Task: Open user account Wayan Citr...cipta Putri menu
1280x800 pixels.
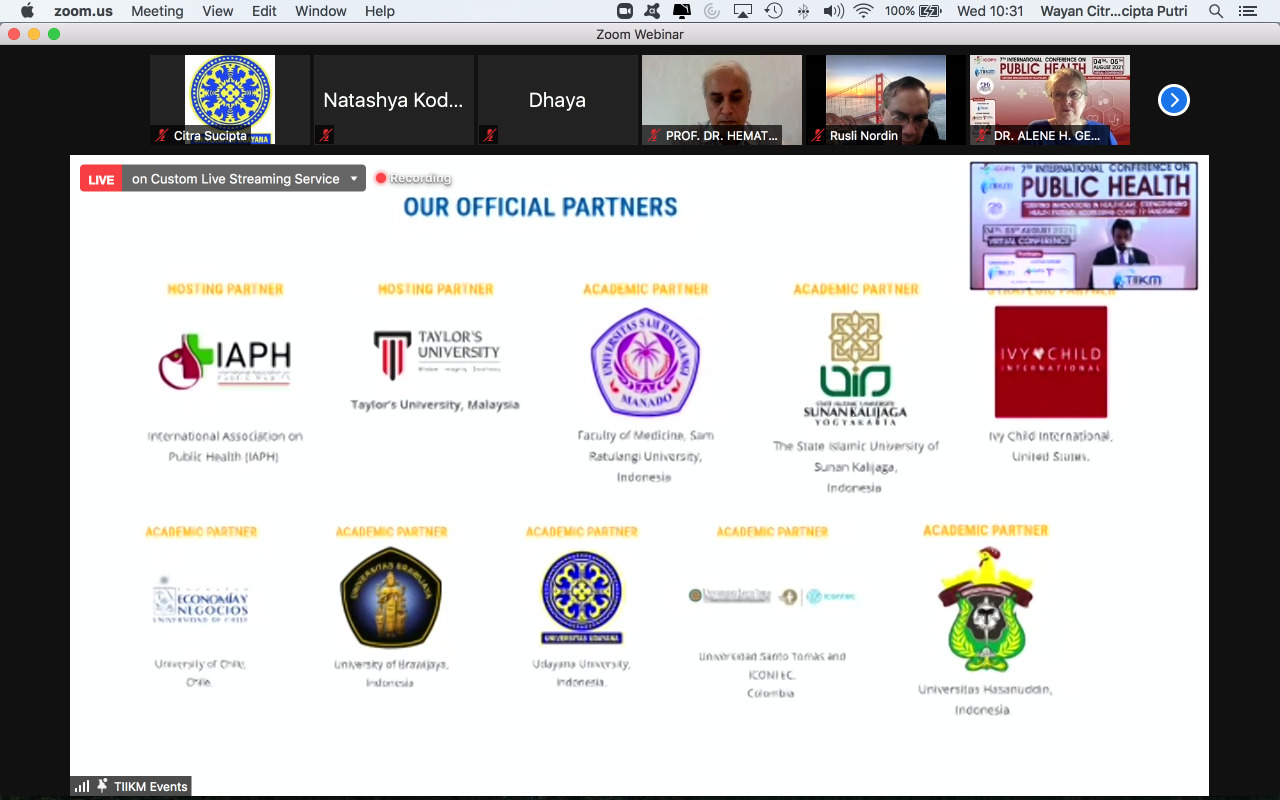Action: 1114,11
